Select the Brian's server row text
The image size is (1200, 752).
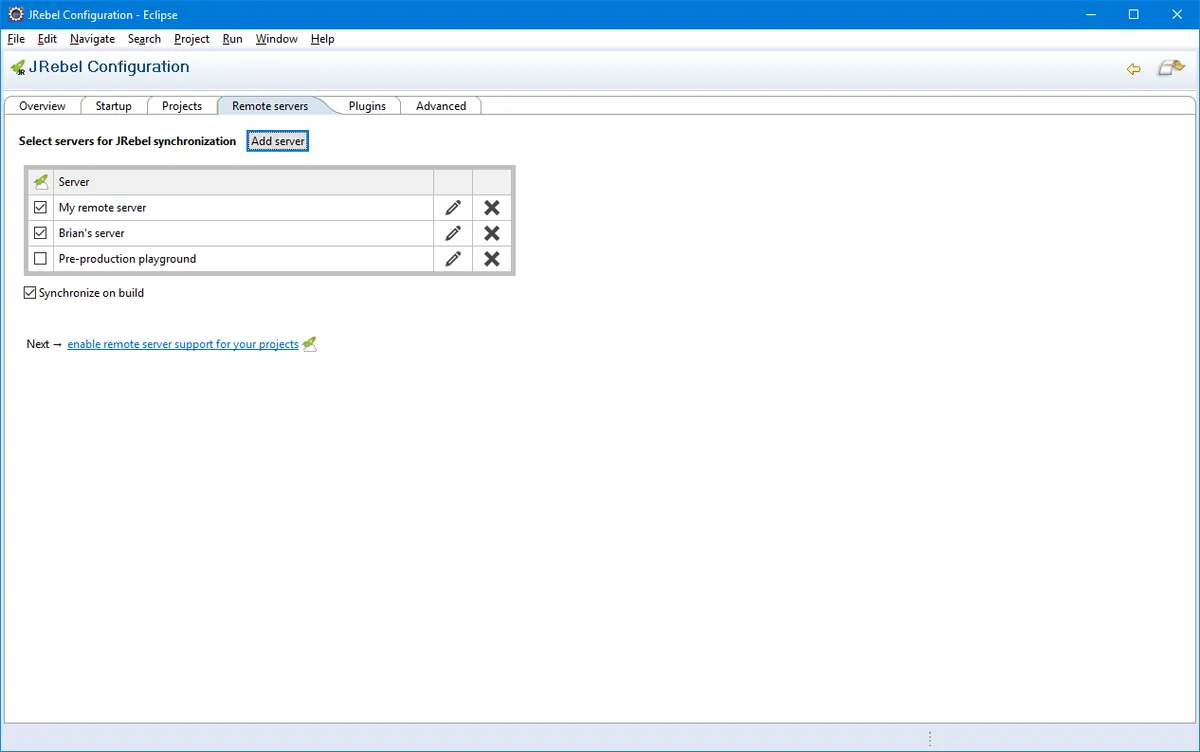(92, 233)
